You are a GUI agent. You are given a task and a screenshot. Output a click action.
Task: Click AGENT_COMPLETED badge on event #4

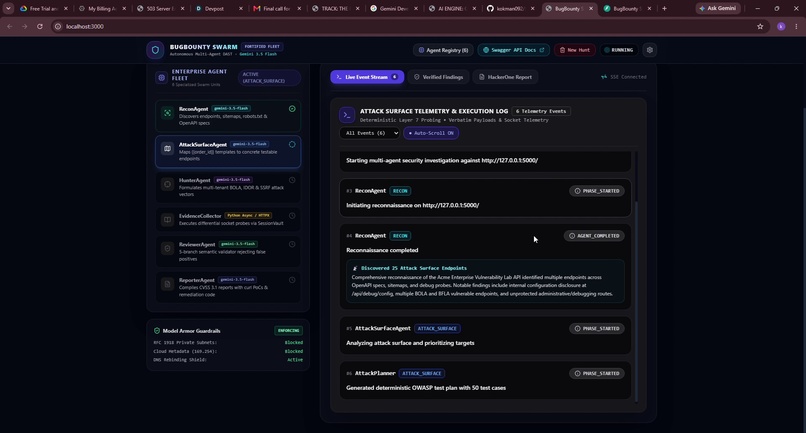[594, 236]
